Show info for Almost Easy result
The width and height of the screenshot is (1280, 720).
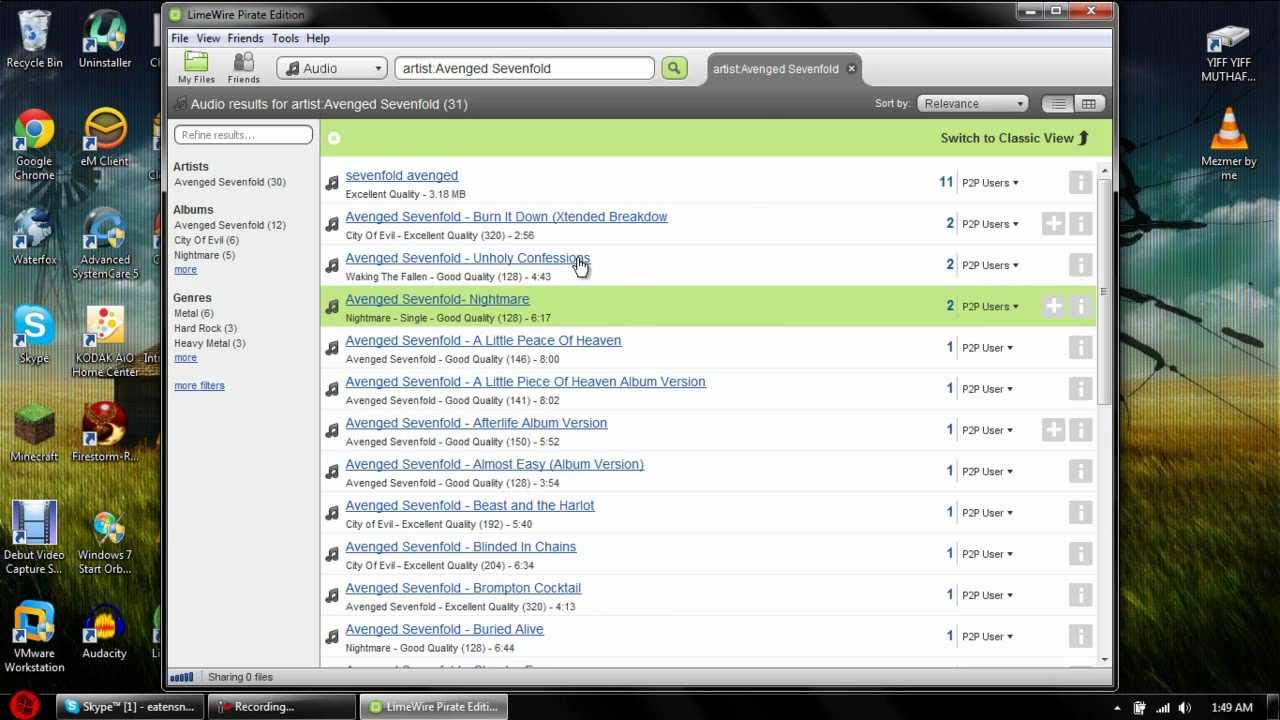click(x=1080, y=471)
